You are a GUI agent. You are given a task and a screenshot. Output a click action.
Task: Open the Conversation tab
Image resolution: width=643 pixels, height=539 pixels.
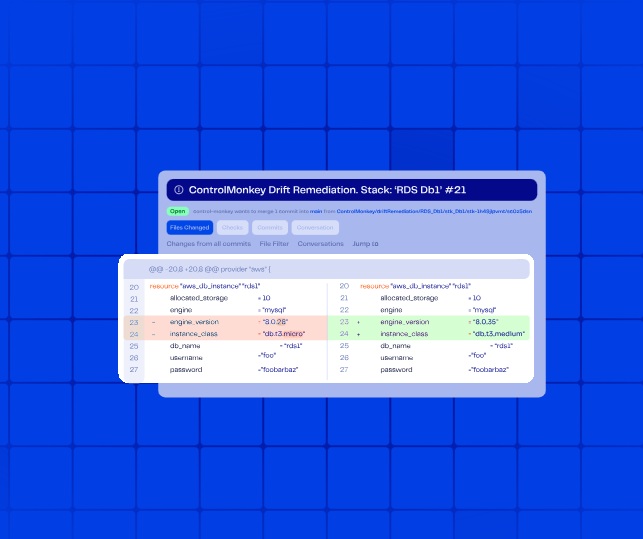315,228
